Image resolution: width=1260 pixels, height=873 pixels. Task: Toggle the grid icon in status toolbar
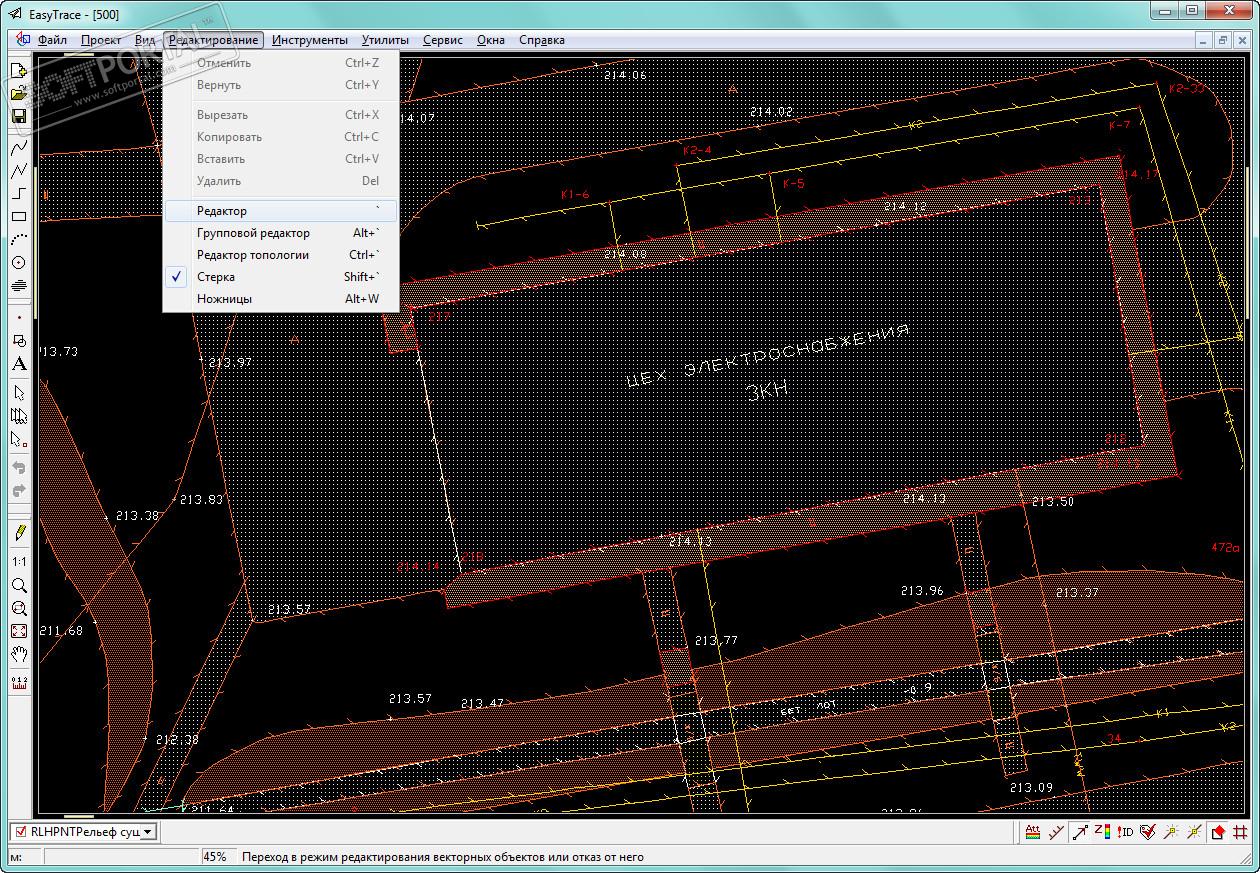(1240, 832)
